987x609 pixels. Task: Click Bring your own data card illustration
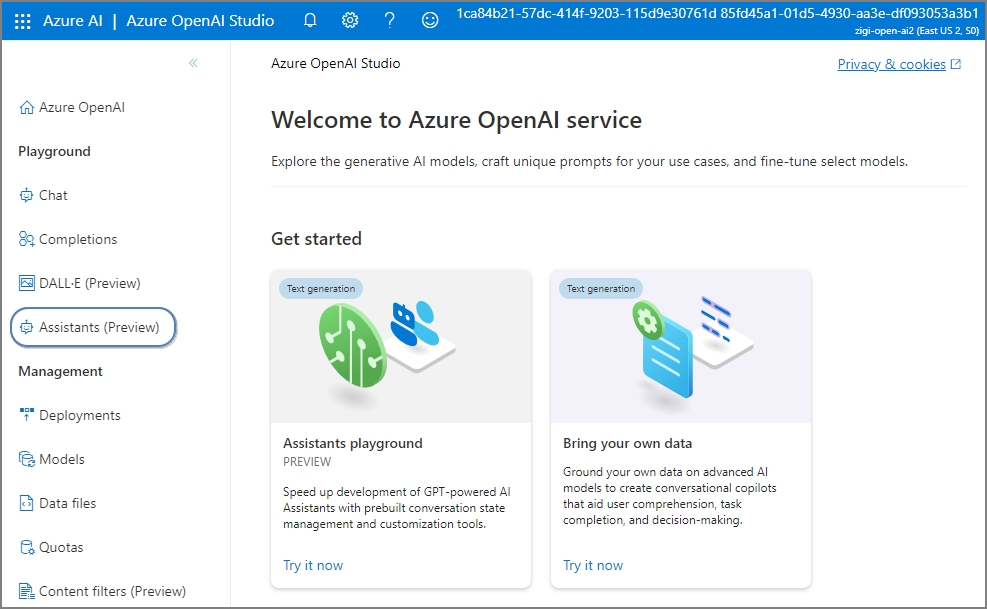click(681, 347)
